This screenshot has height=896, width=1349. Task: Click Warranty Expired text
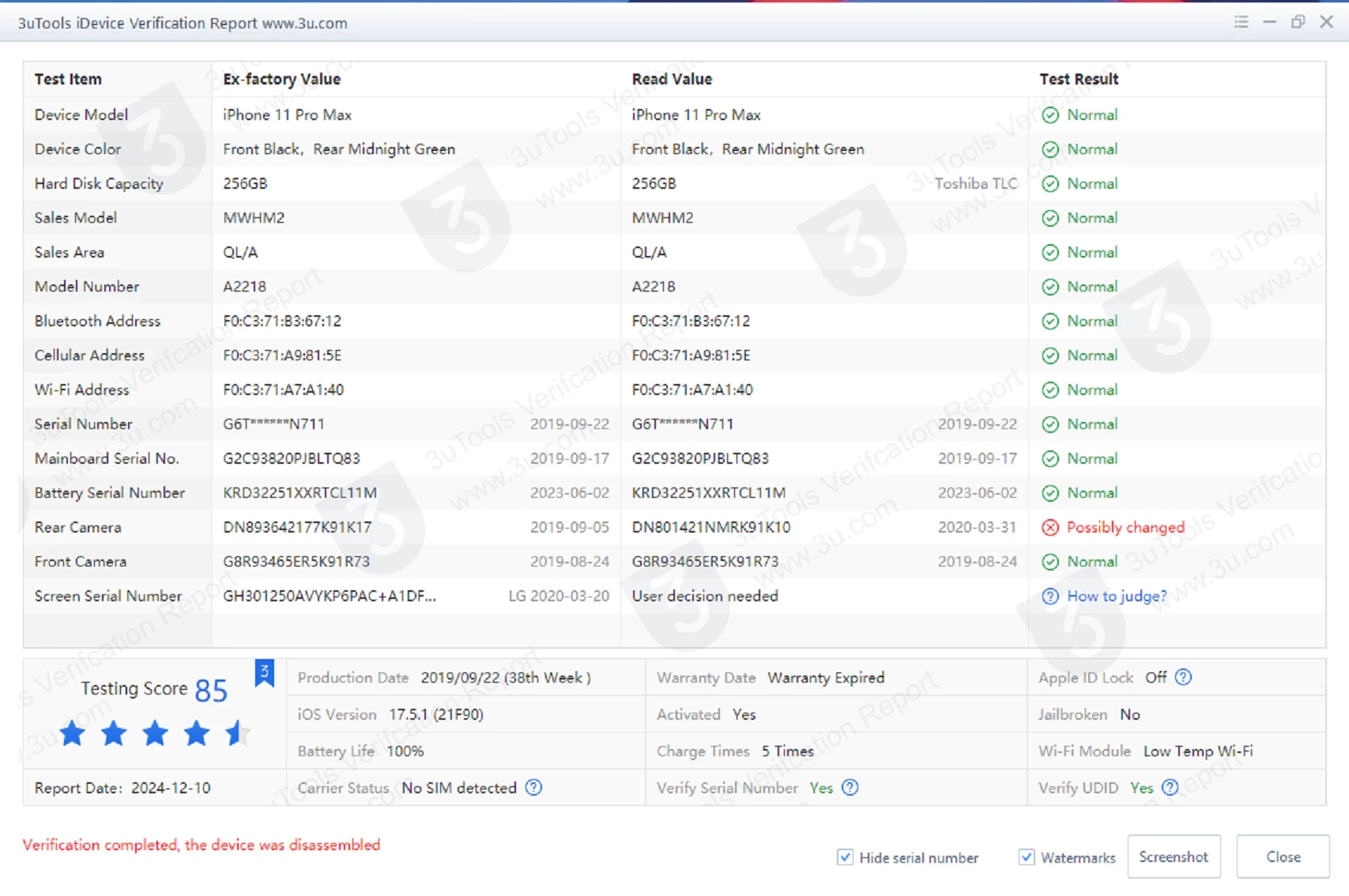pyautogui.click(x=826, y=678)
